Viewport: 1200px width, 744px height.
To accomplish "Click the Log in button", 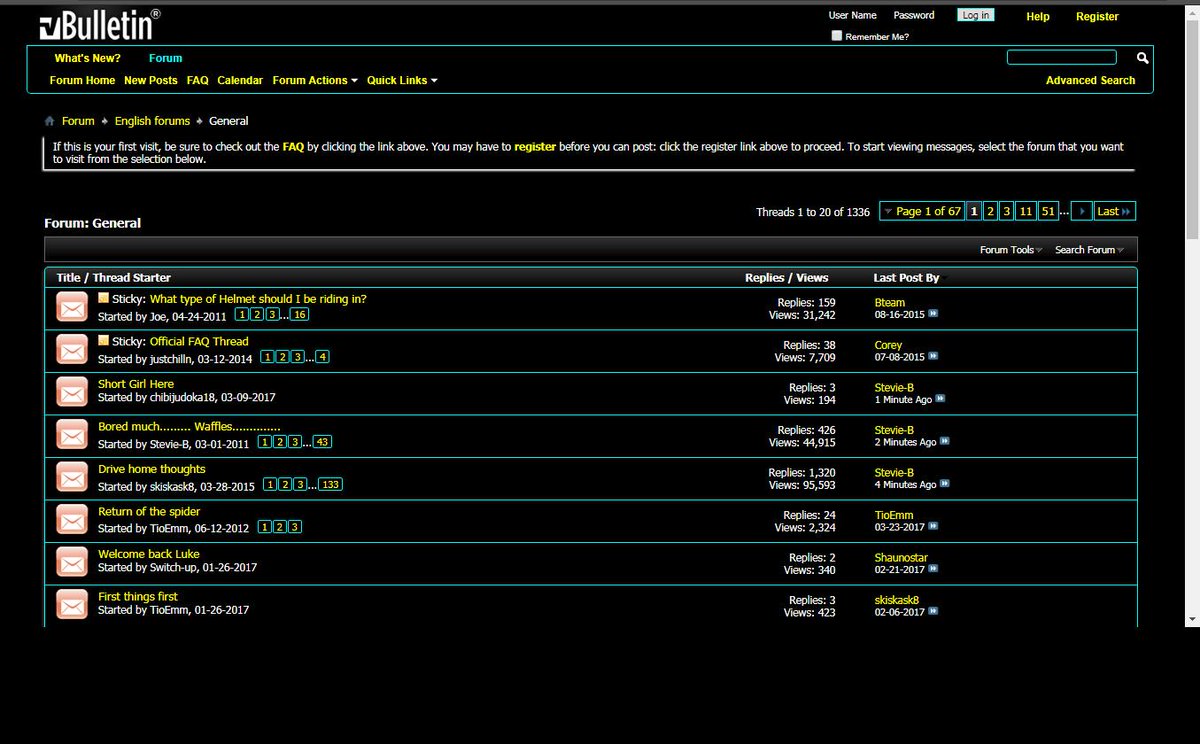I will tap(975, 15).
